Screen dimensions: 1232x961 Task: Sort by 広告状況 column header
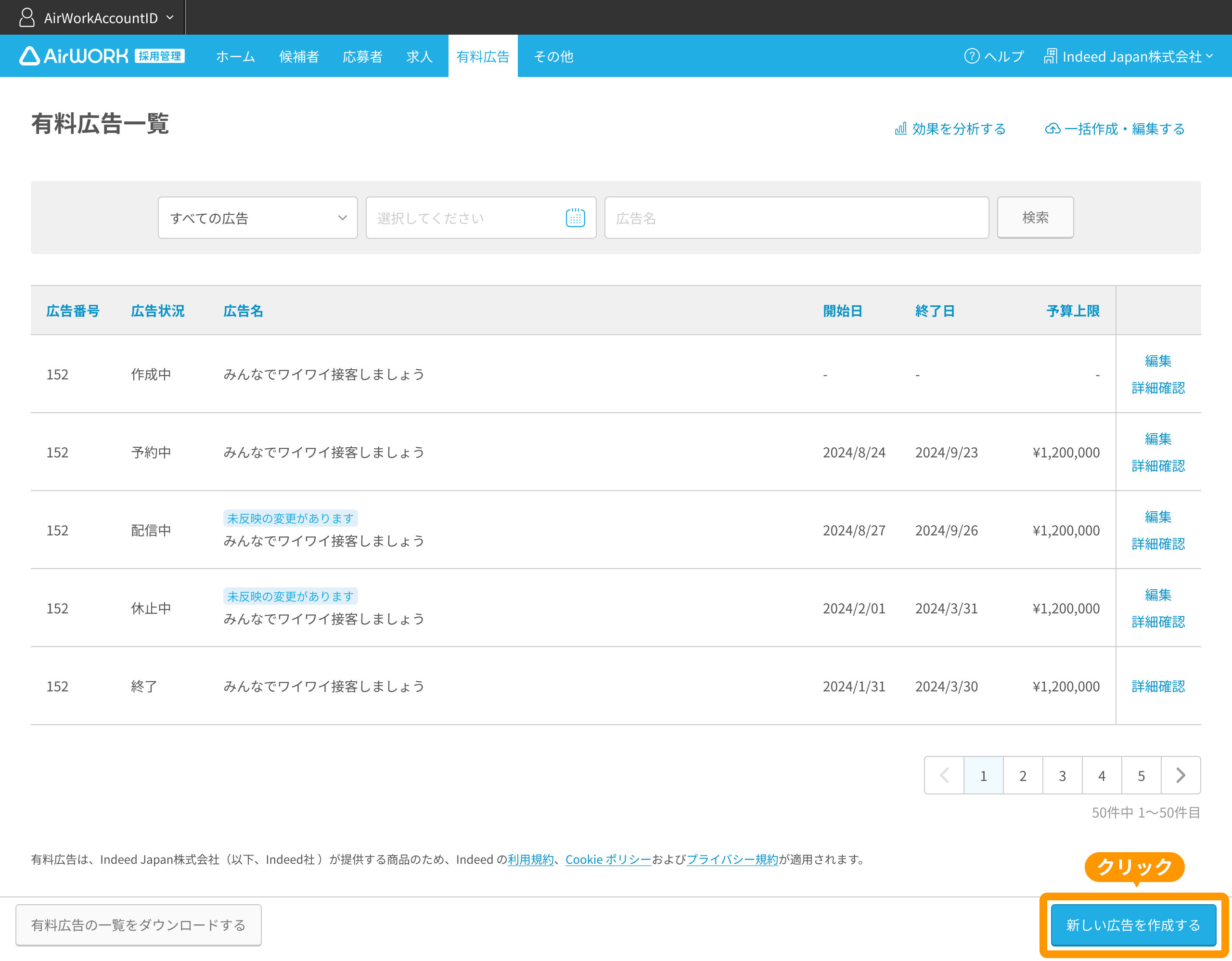pos(157,311)
